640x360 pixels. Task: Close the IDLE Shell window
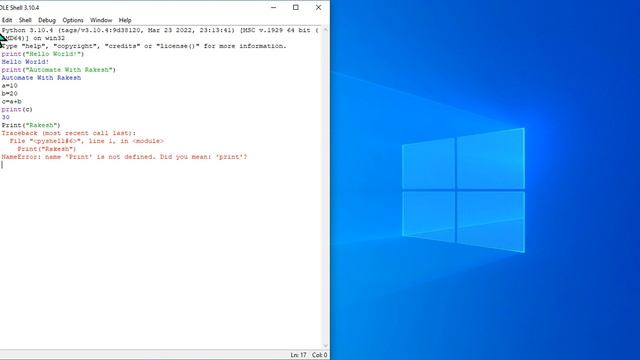[318, 7]
